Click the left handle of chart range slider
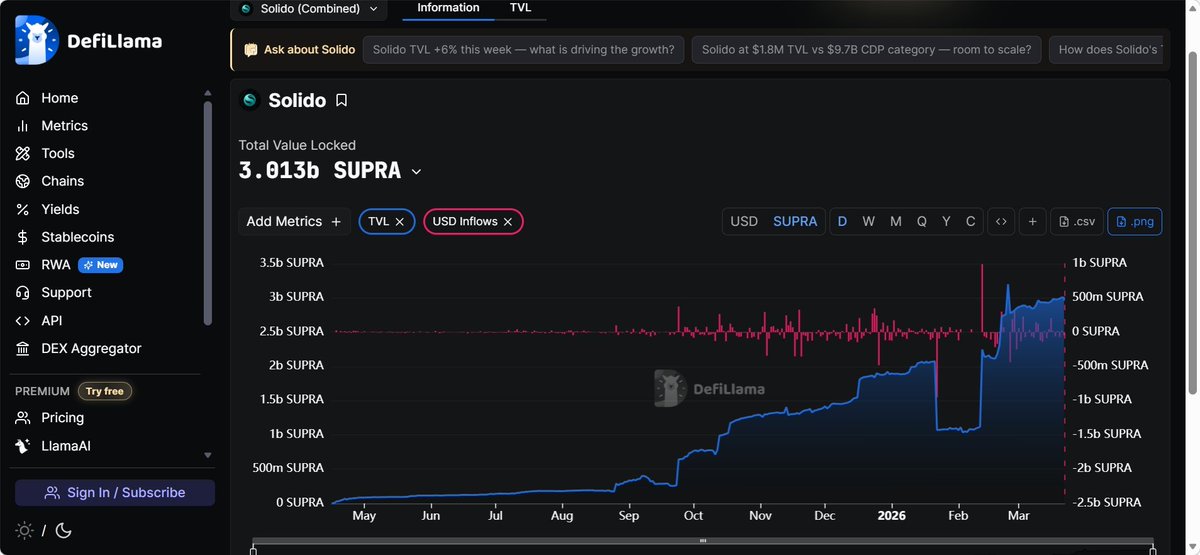Image resolution: width=1200 pixels, height=555 pixels. [253, 549]
